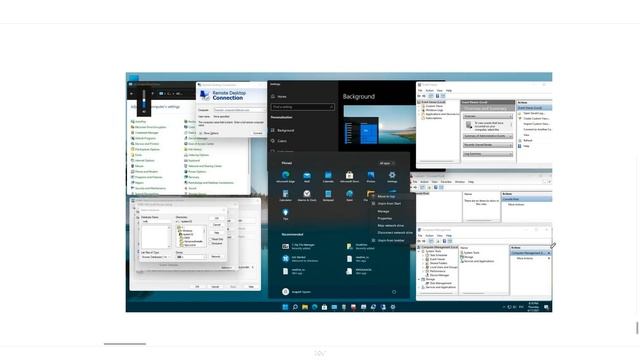
Task: Open Paint from Start pinned apps
Action: click(349, 195)
